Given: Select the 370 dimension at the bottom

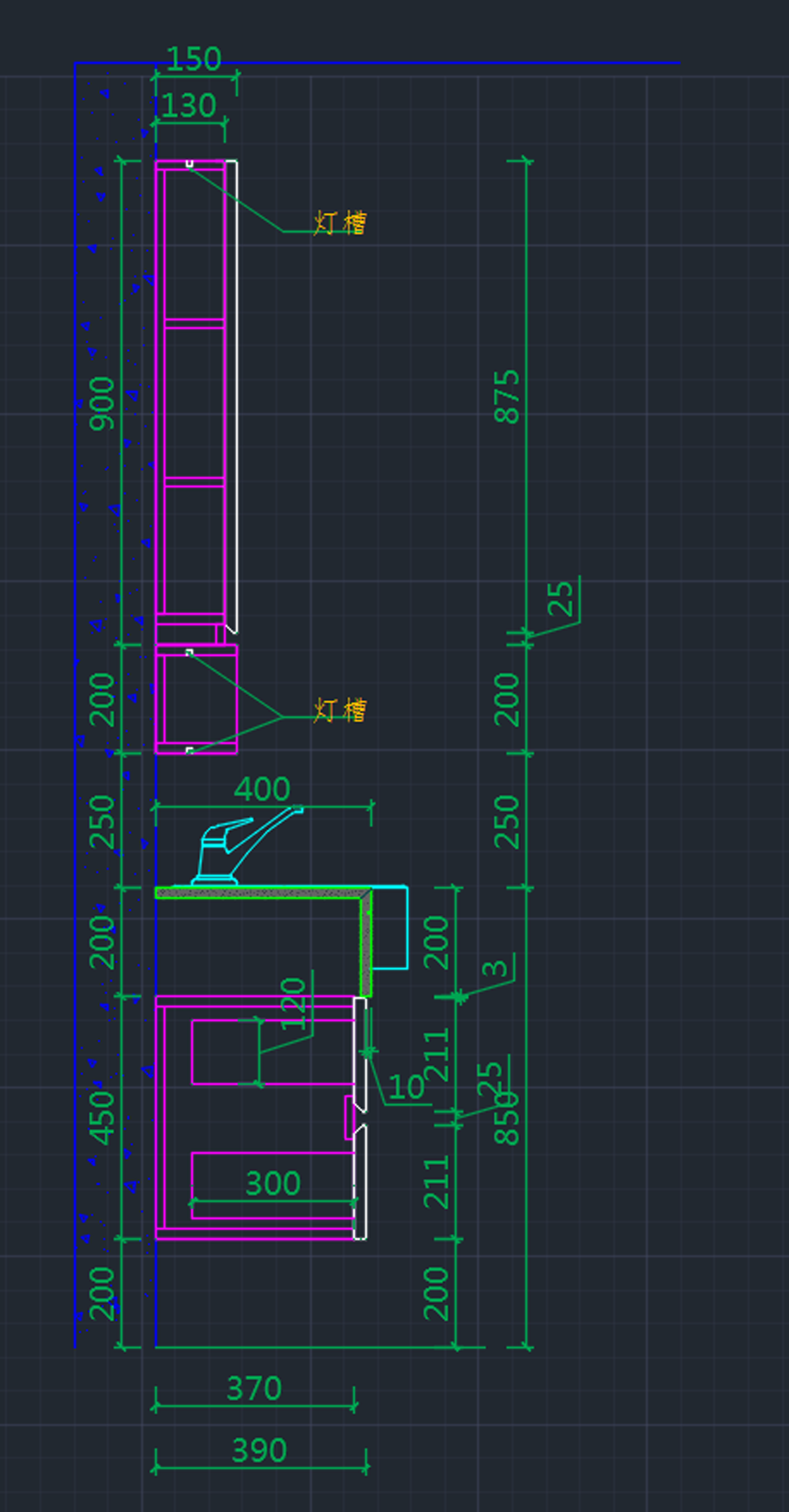Looking at the screenshot, I should [254, 1388].
